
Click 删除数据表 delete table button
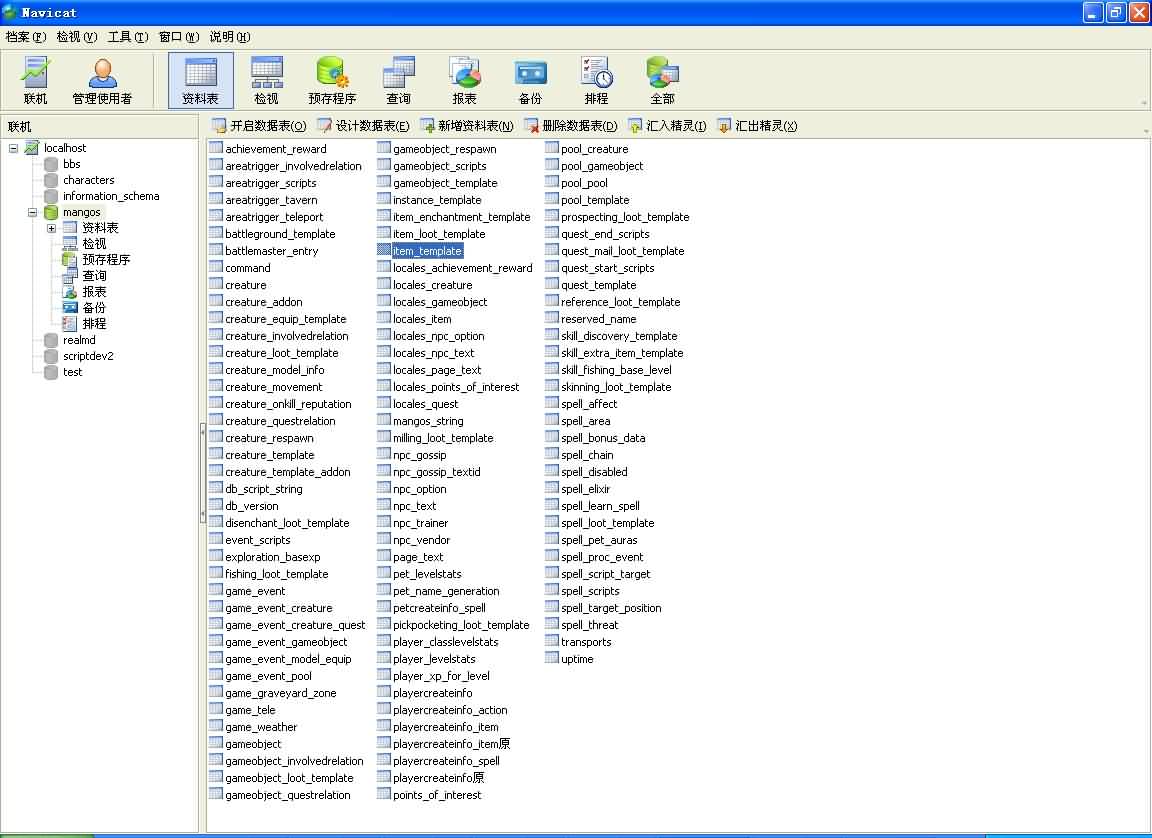click(571, 126)
